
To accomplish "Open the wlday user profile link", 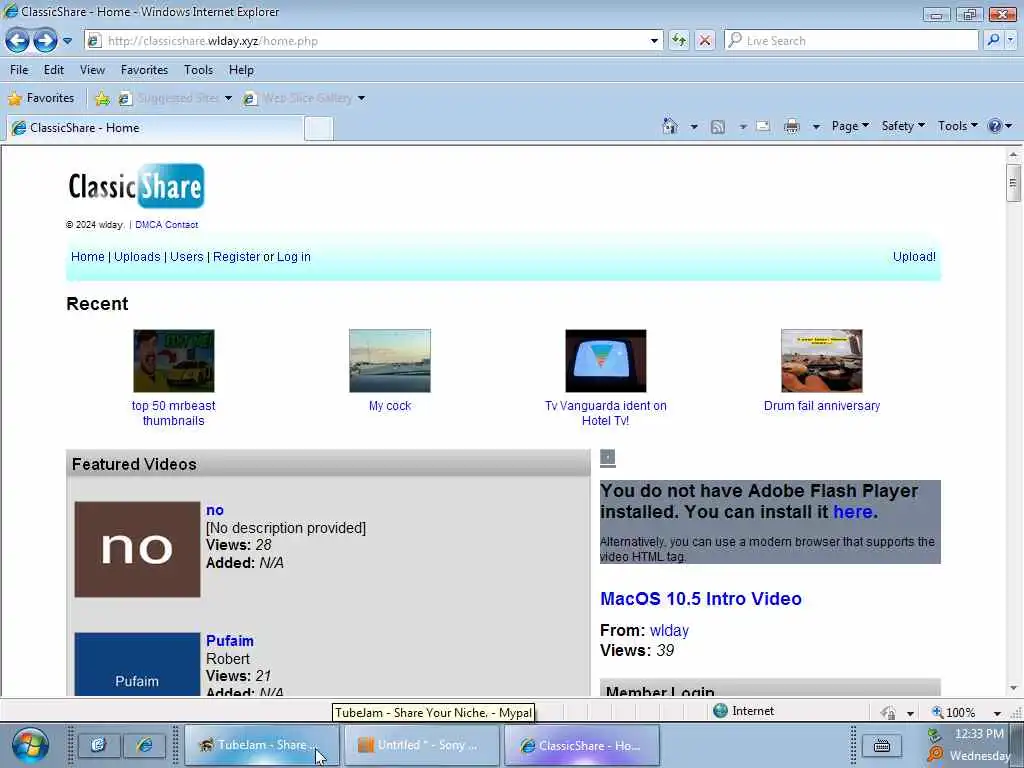I will (669, 630).
